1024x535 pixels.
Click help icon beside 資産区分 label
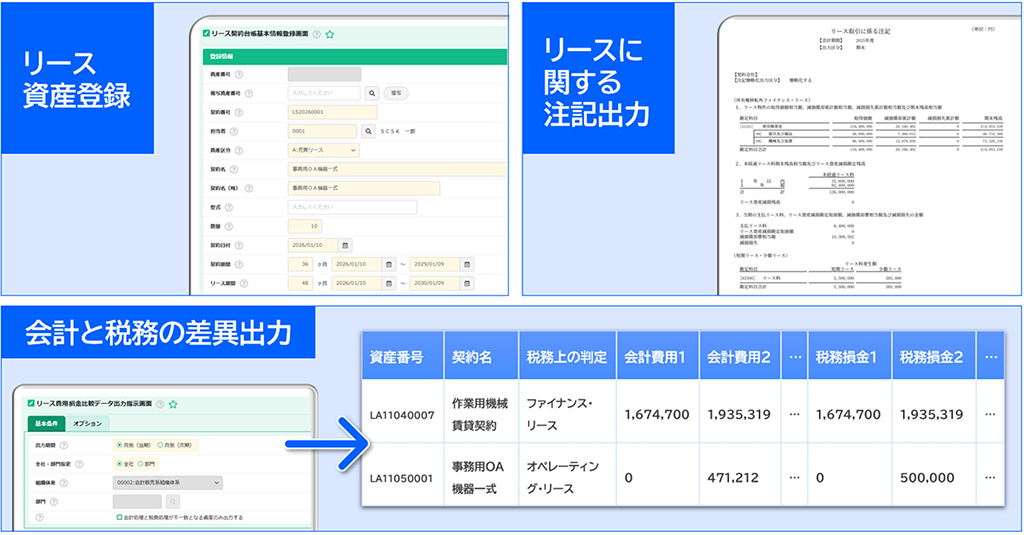tap(240, 150)
